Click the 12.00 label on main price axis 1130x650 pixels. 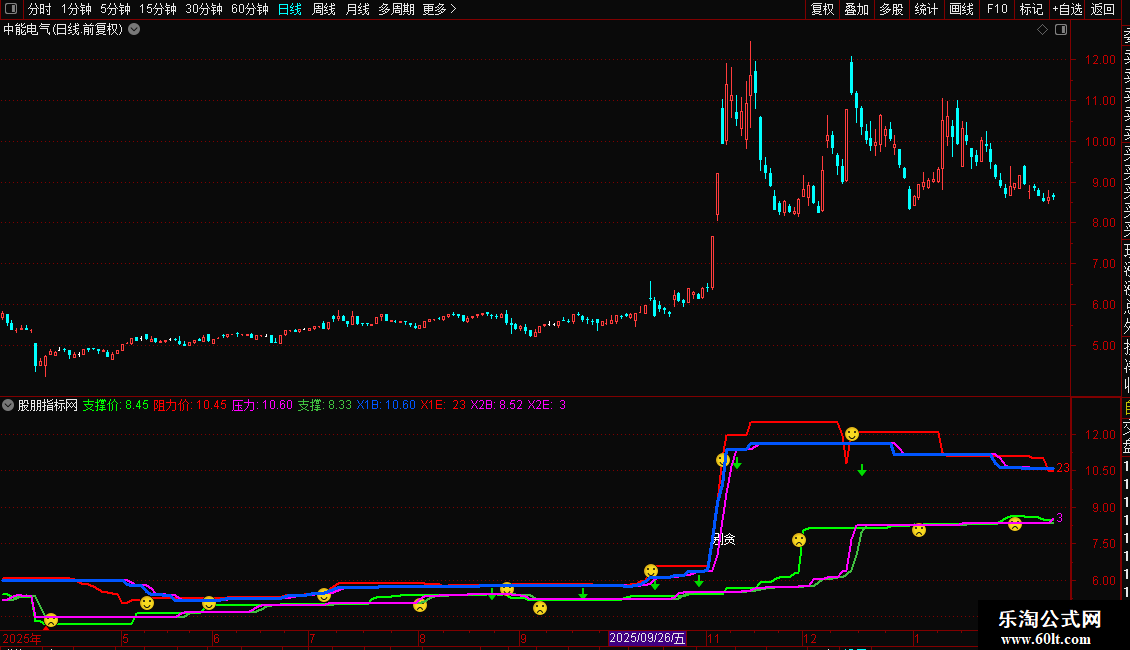(1100, 60)
